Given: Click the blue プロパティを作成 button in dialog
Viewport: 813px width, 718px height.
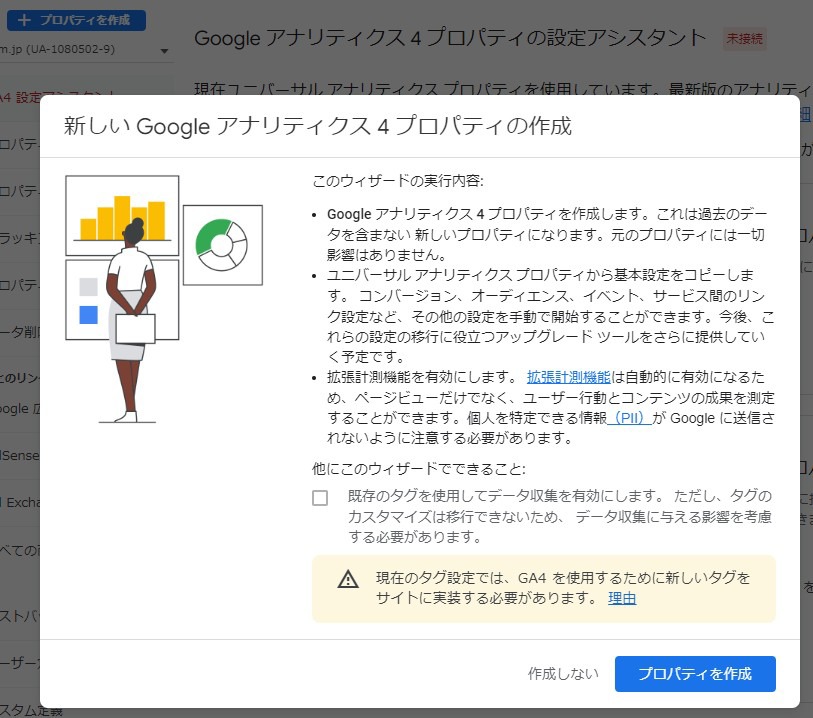Looking at the screenshot, I should (695, 673).
